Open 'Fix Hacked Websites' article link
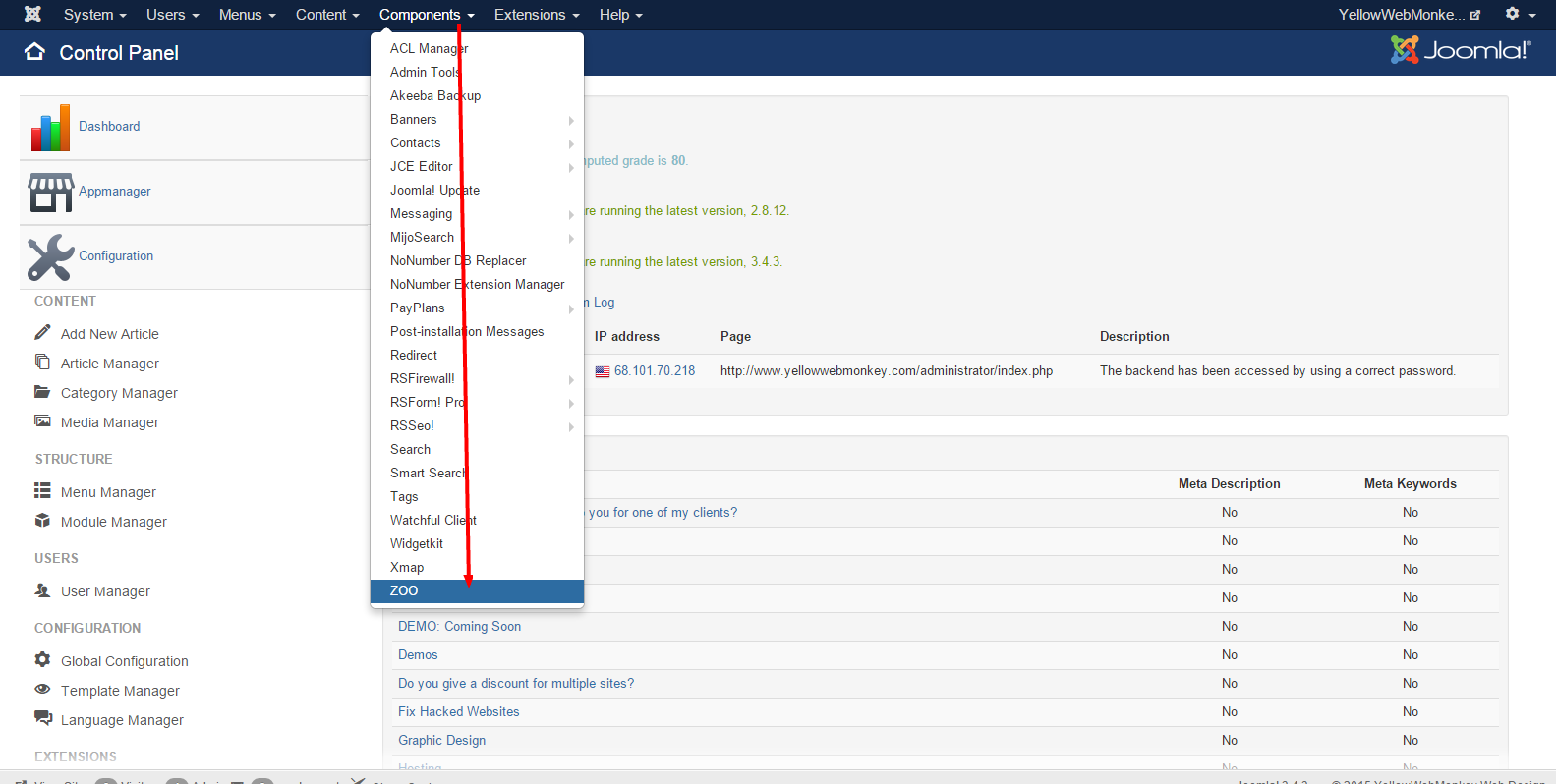The height and width of the screenshot is (784, 1556). click(x=458, y=711)
